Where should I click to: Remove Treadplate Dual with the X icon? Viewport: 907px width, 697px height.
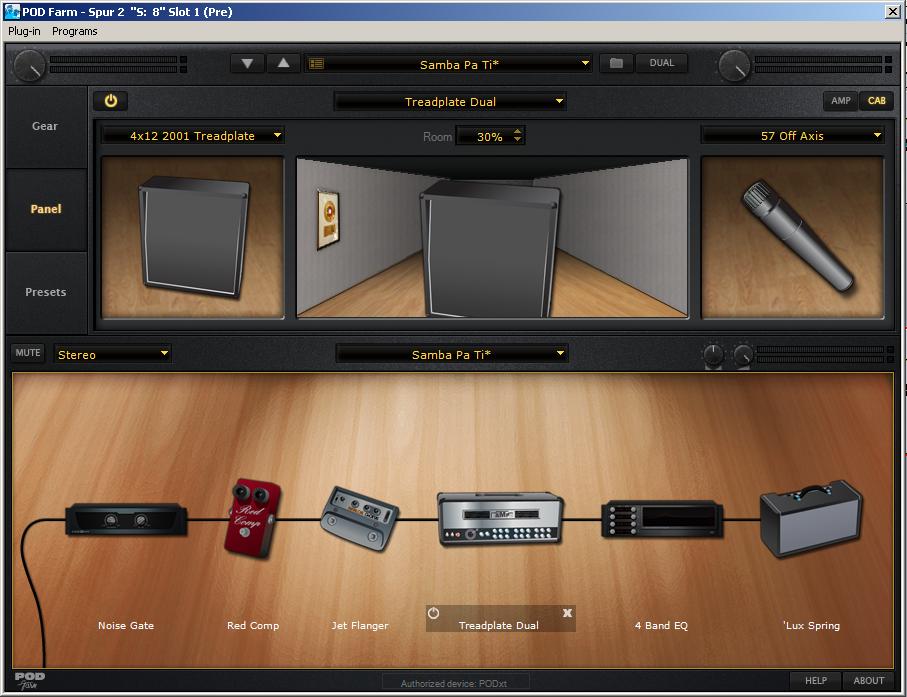point(567,613)
